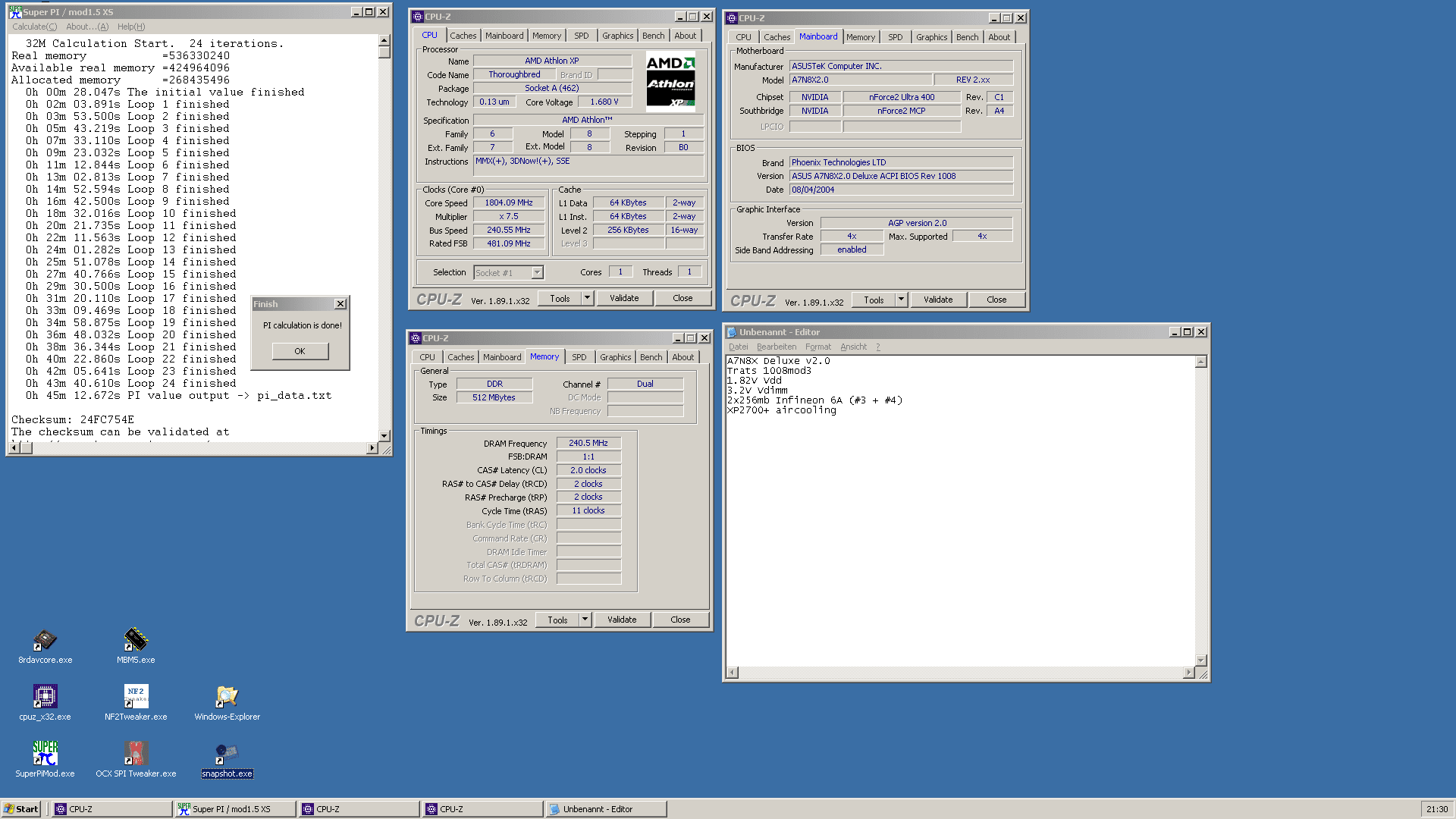The width and height of the screenshot is (1456, 819).
Task: Click Close button in CPU-Z CPU window
Action: click(682, 298)
